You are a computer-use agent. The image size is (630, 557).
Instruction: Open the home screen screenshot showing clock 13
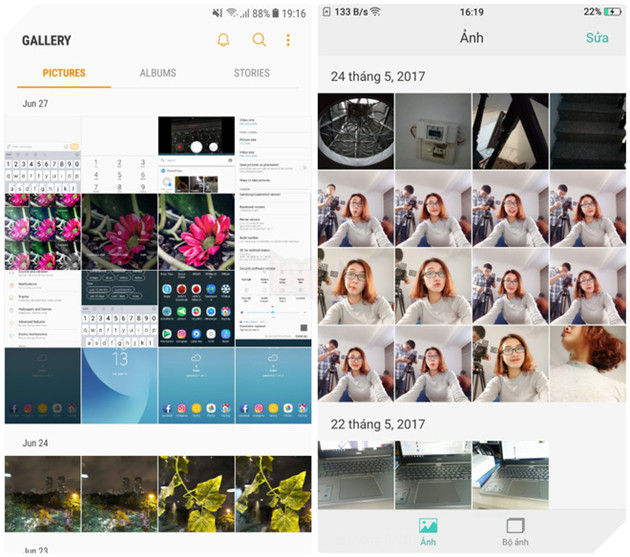[x=119, y=385]
